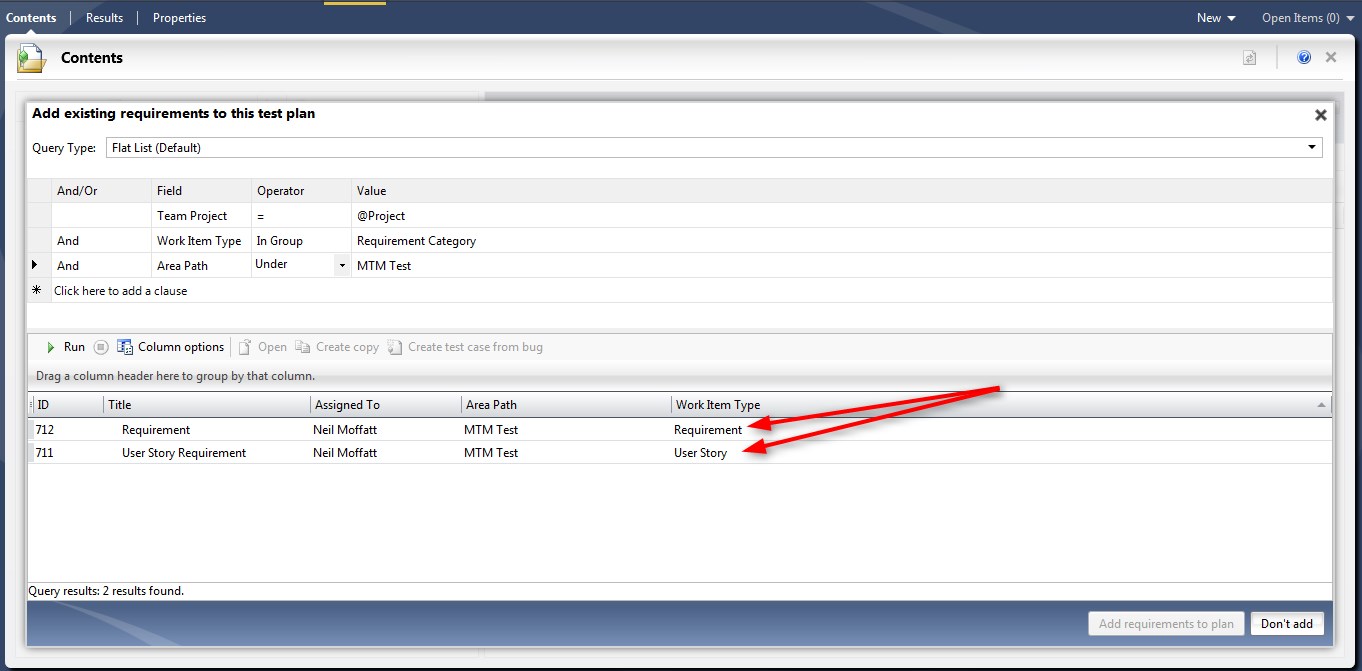Click Add requirements to plan button
Viewport: 1362px width, 671px height.
click(x=1166, y=624)
